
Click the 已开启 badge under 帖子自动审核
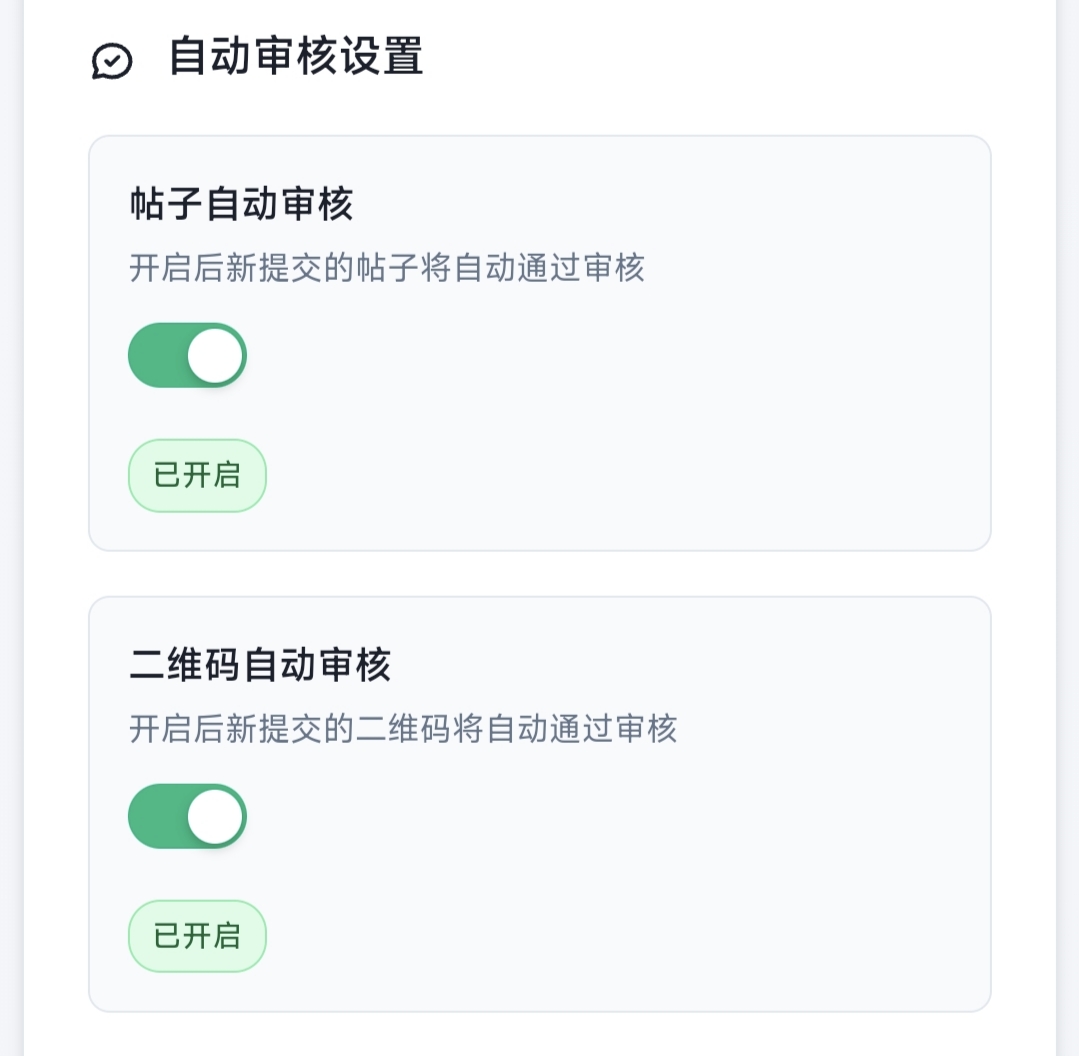pos(197,476)
